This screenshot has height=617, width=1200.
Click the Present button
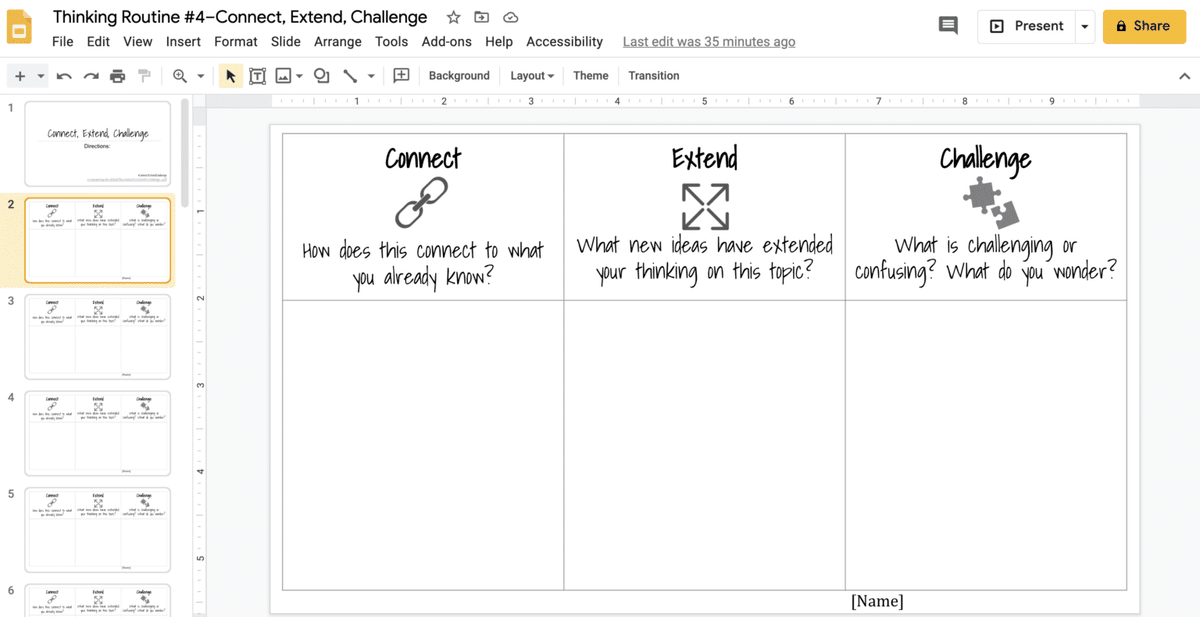[1027, 26]
